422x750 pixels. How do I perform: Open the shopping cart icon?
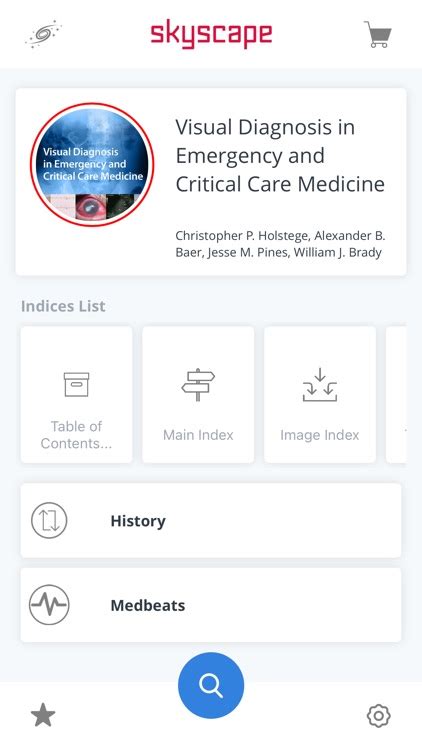click(x=378, y=34)
